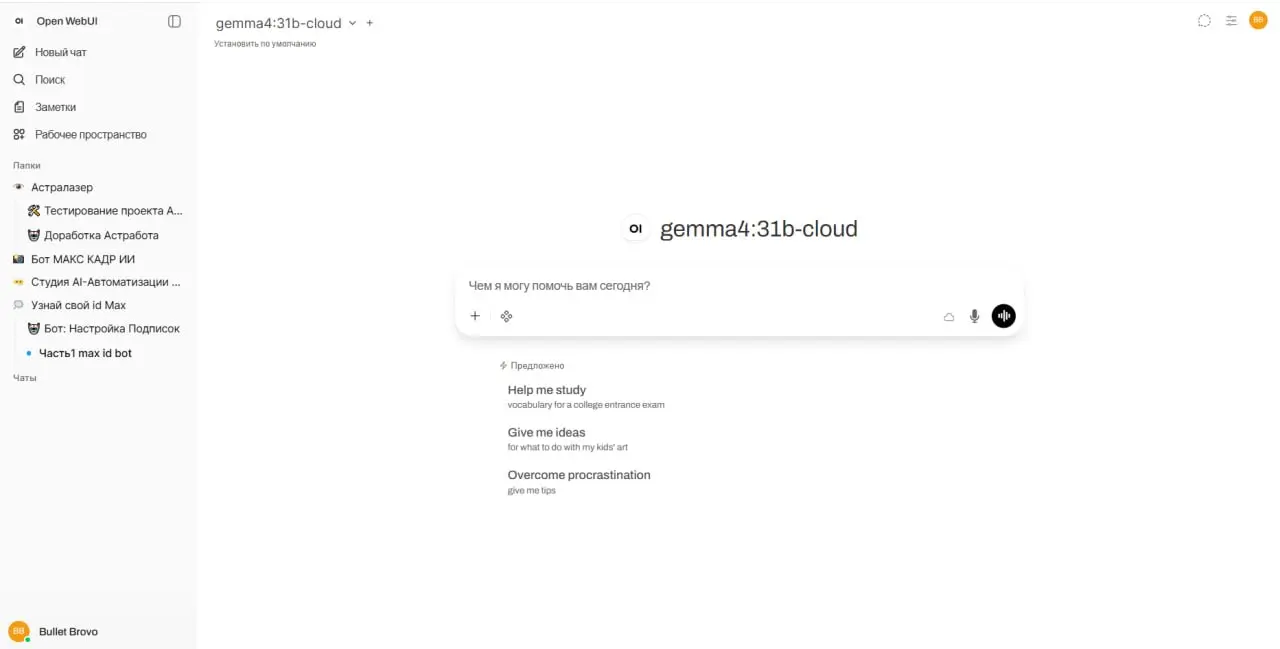Choose the Help me study suggestion
This screenshot has height=649, width=1280.
tap(586, 397)
